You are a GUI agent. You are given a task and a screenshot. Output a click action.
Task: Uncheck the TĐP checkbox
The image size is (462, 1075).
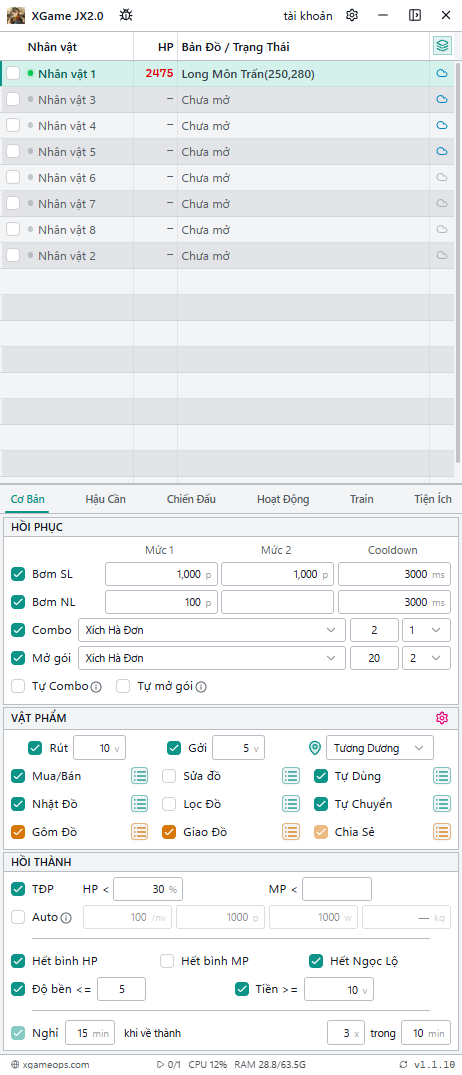[19, 889]
